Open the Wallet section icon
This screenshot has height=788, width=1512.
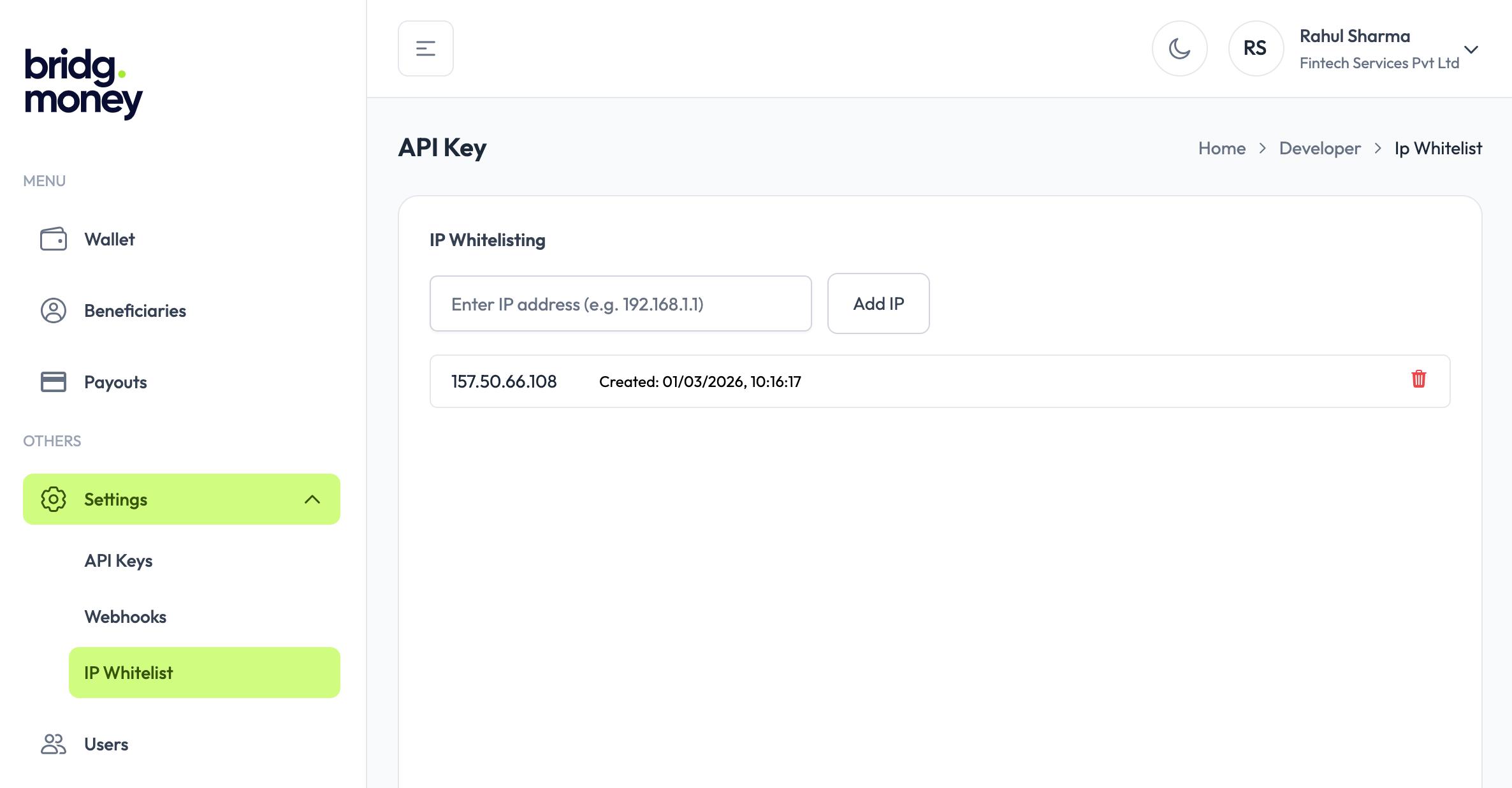[54, 239]
